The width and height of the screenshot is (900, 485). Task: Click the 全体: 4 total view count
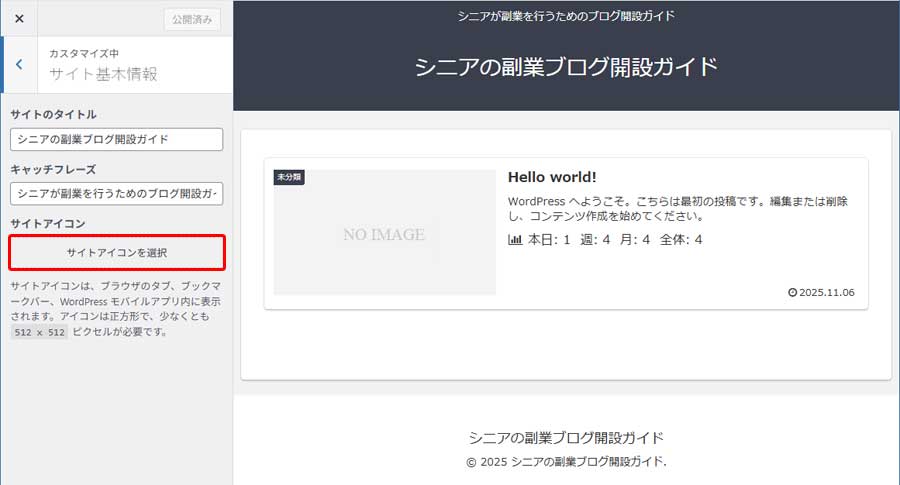681,239
